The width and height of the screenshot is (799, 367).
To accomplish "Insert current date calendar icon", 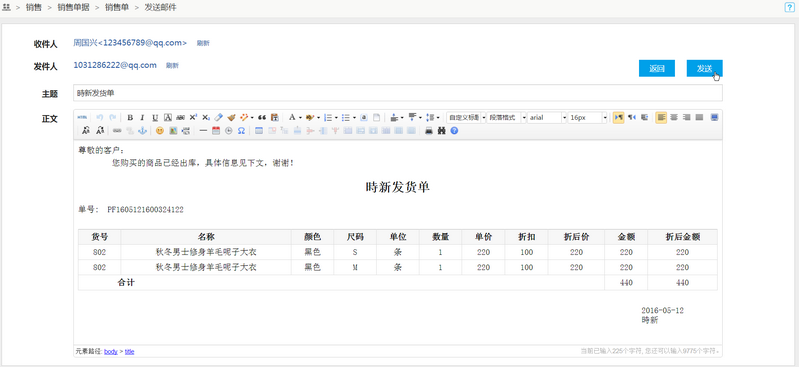I will point(216,130).
